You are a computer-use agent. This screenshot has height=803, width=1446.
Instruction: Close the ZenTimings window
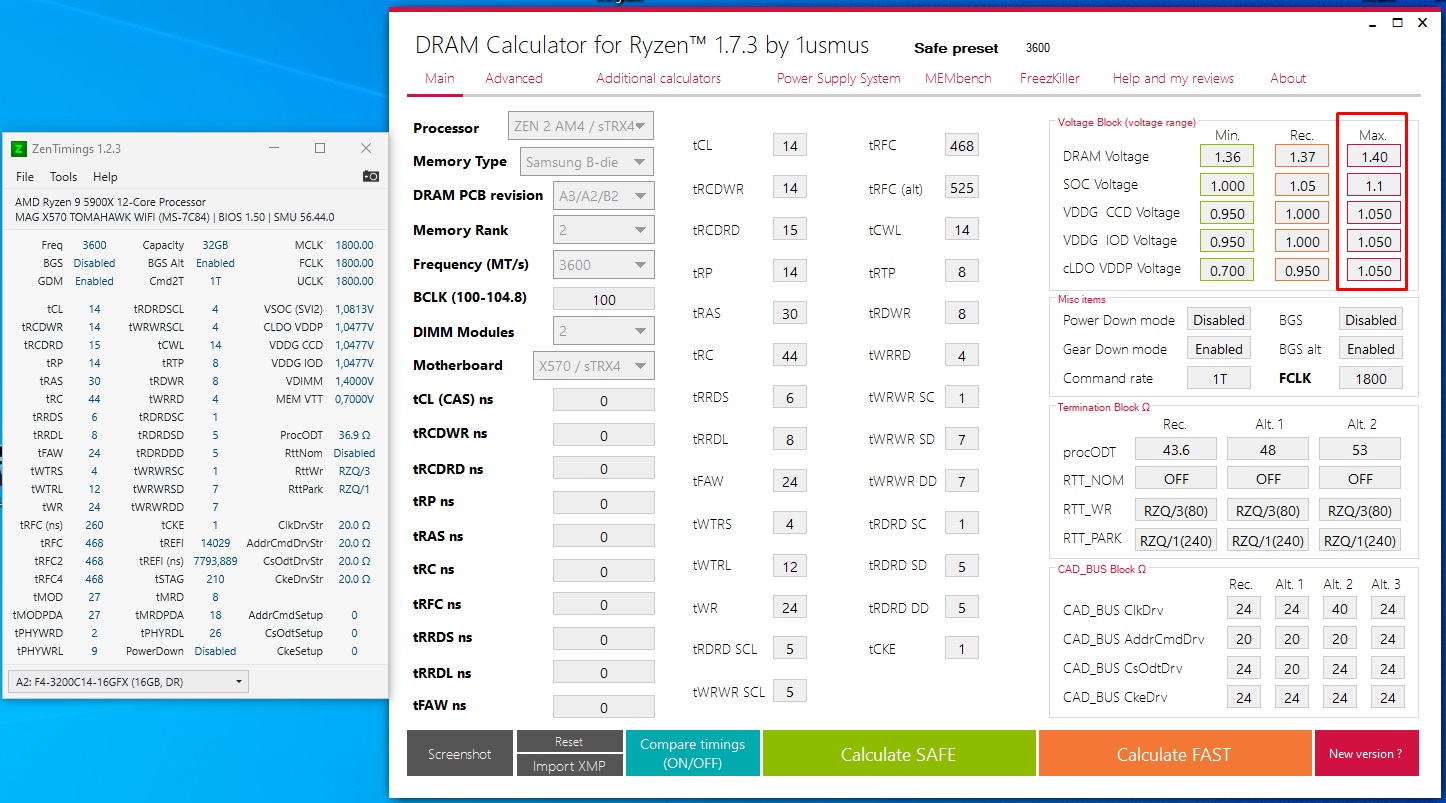click(x=366, y=149)
